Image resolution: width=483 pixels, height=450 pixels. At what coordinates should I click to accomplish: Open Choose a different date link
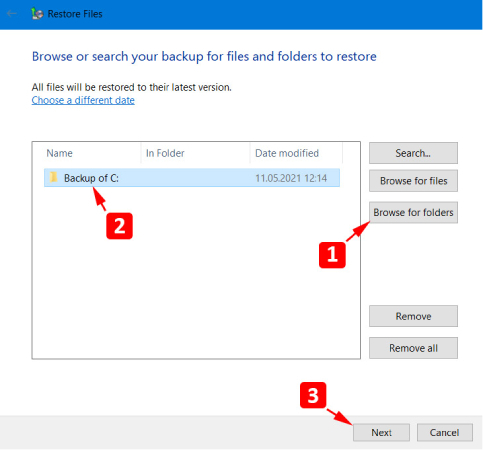83,100
